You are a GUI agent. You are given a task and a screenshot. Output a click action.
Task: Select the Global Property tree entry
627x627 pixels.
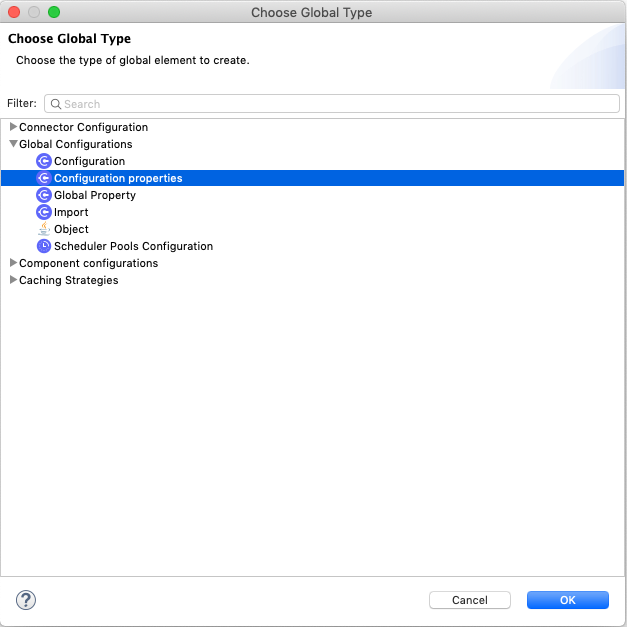95,195
